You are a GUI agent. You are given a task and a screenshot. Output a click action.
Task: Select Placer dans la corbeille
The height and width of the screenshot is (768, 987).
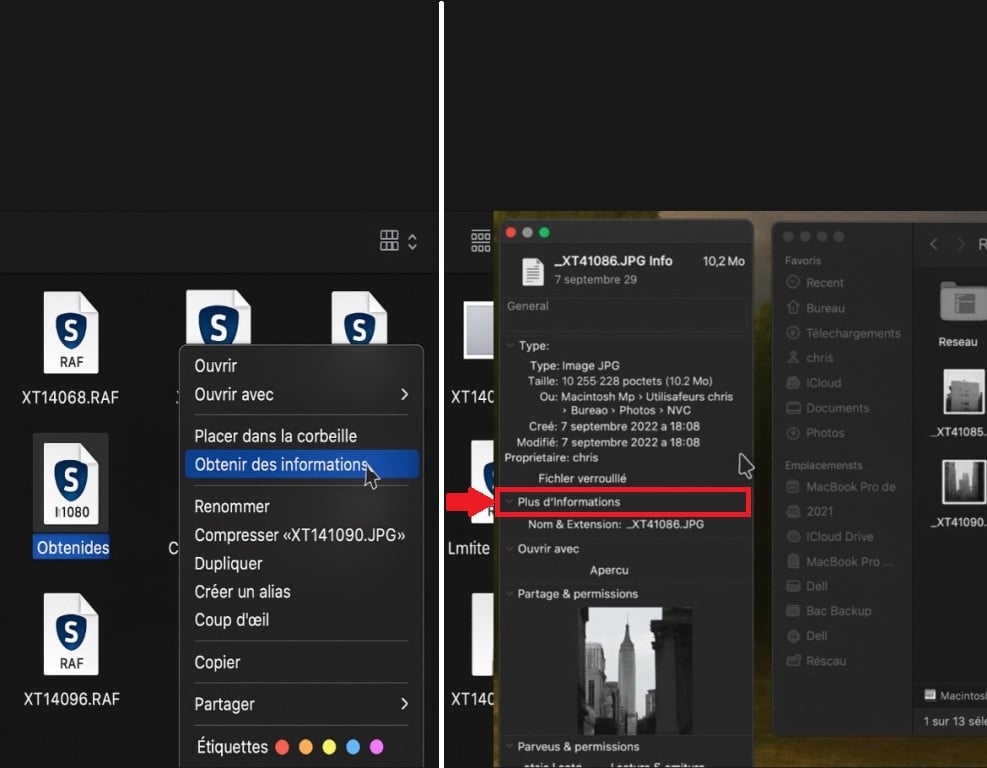[x=275, y=436]
